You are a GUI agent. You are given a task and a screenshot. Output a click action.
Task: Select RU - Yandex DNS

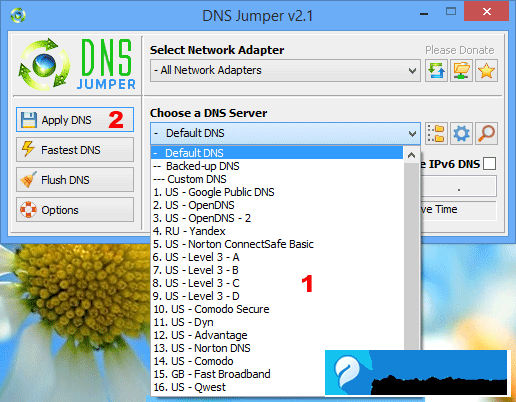coord(277,231)
